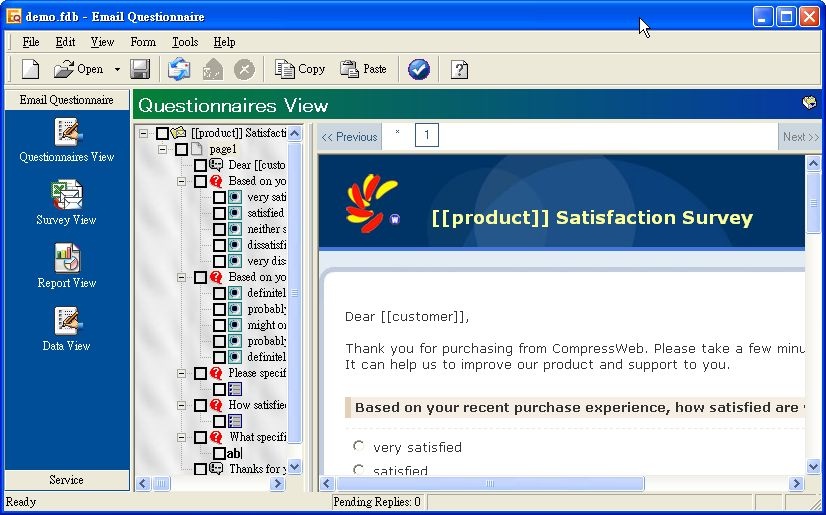Screen dimensions: 826x515
Task: Click the tree horizontal scroll right arrow
Action: click(277, 483)
